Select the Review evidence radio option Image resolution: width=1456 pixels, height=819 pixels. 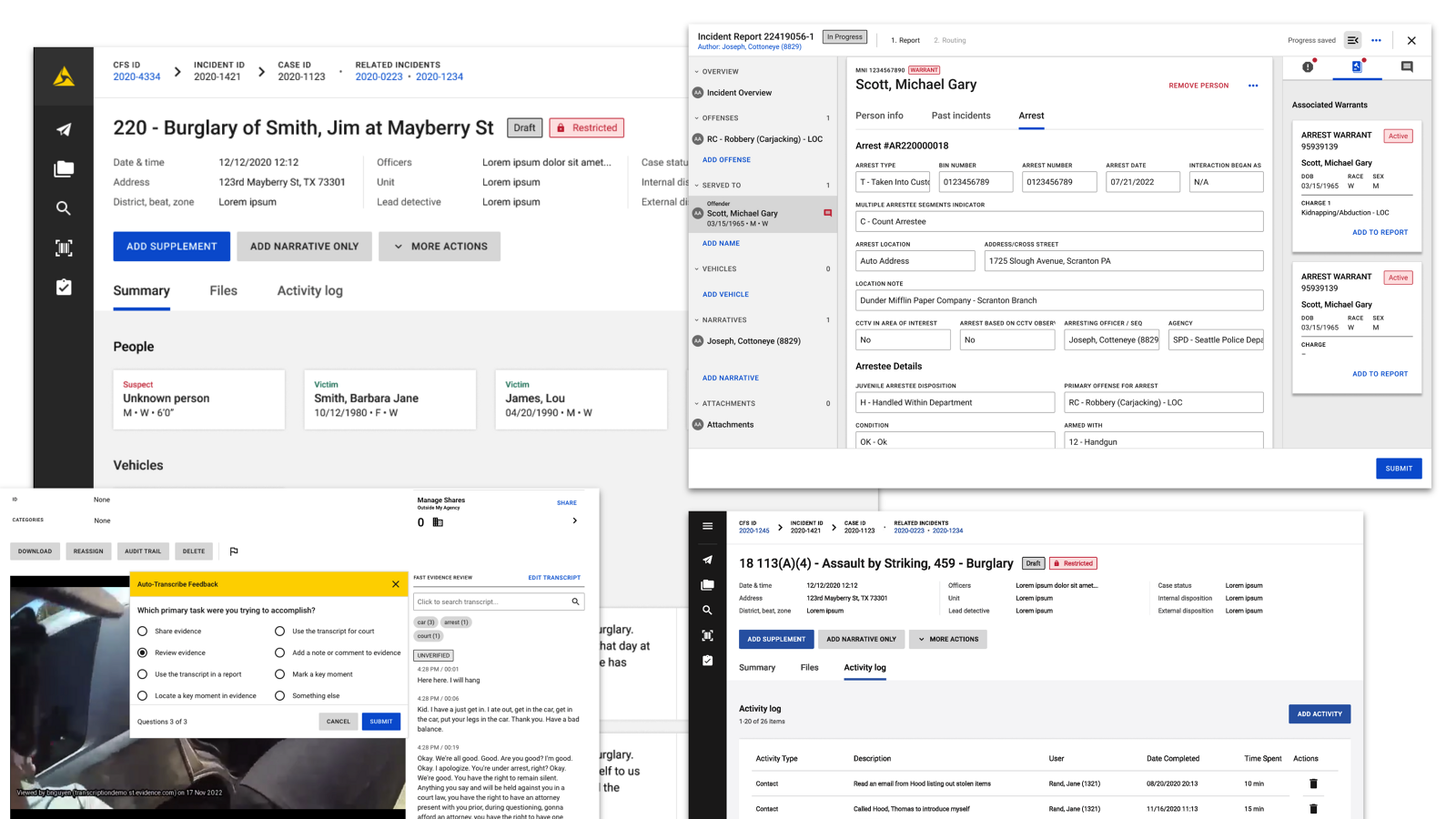[142, 652]
